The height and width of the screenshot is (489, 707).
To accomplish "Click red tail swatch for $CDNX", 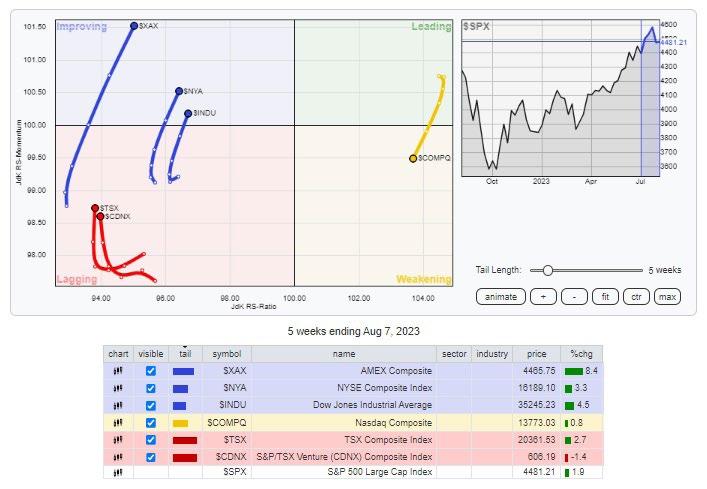I will [x=185, y=457].
